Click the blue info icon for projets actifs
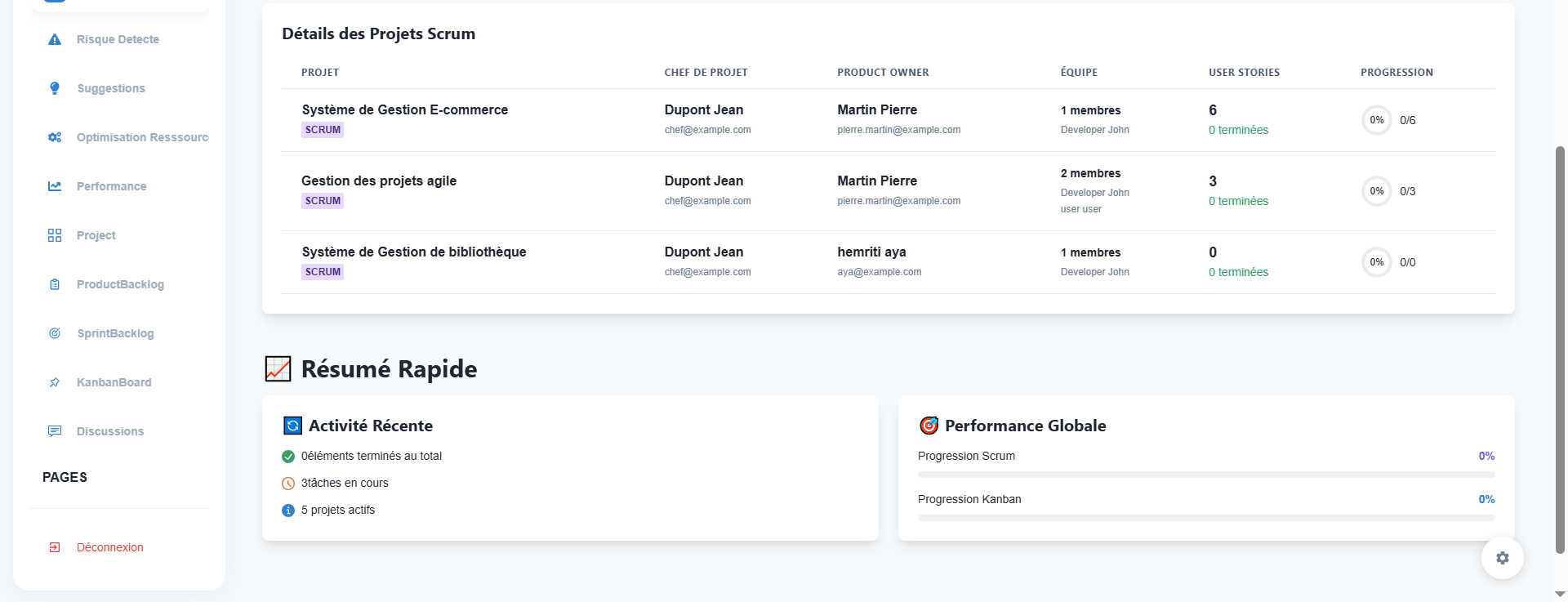Screen dimensions: 1568x602 coord(288,511)
